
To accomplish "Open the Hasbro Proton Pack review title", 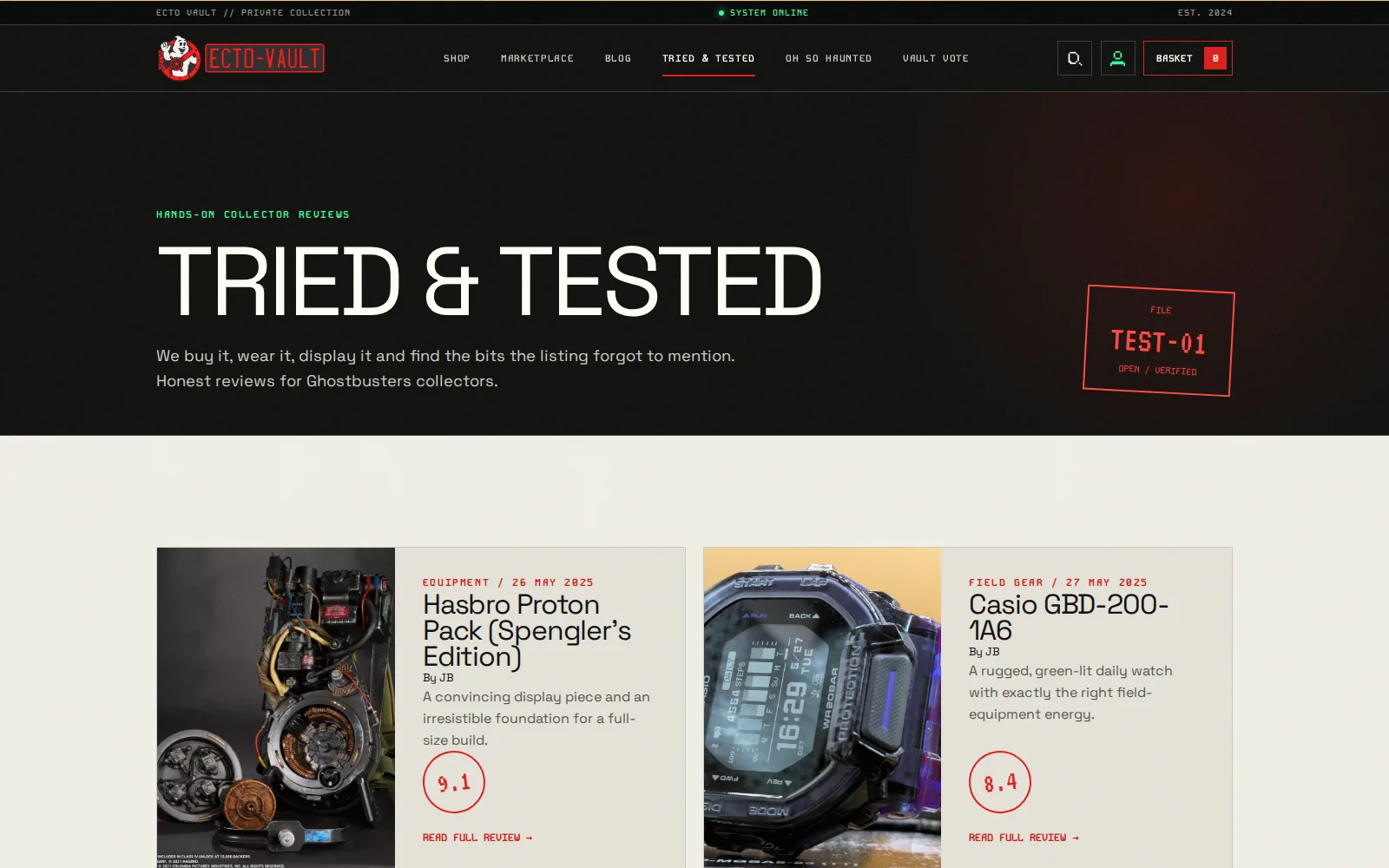I will (527, 630).
